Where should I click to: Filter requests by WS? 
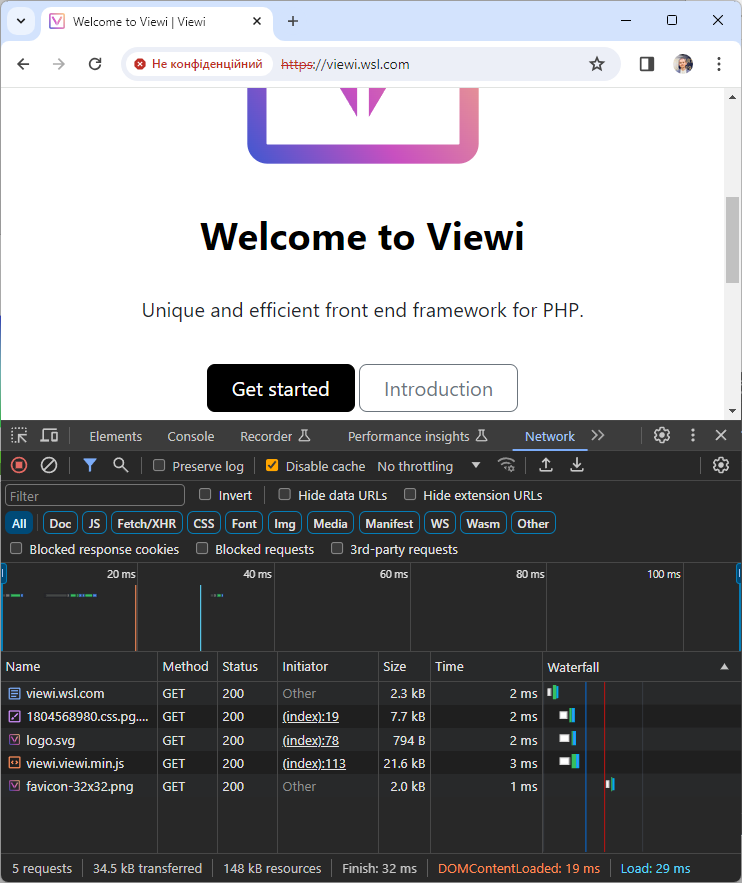point(440,524)
